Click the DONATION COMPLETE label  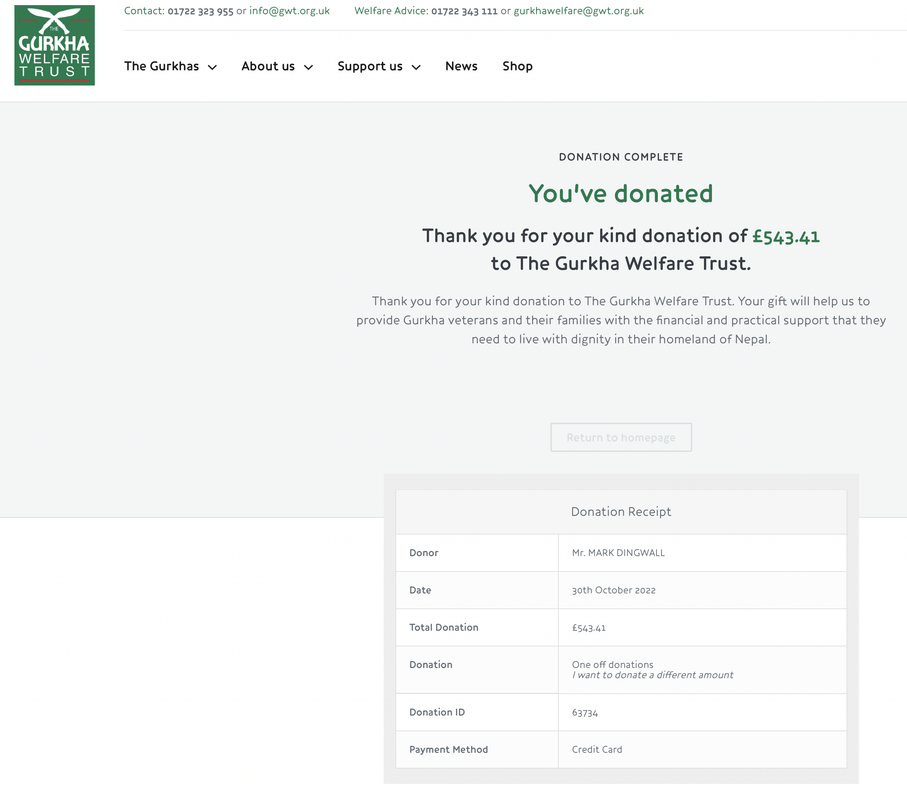[x=621, y=157]
